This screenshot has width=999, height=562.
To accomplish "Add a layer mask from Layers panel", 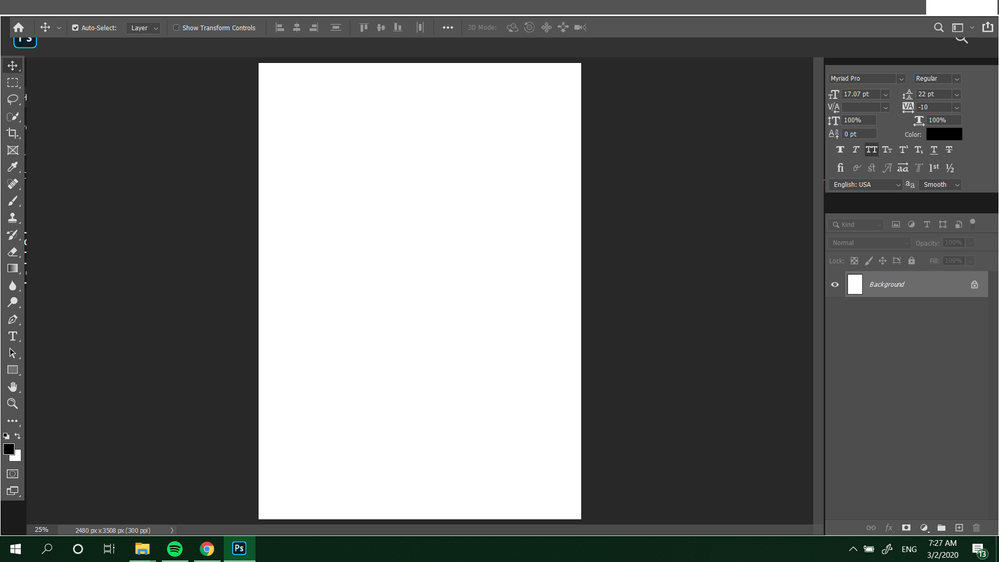I will 906,528.
